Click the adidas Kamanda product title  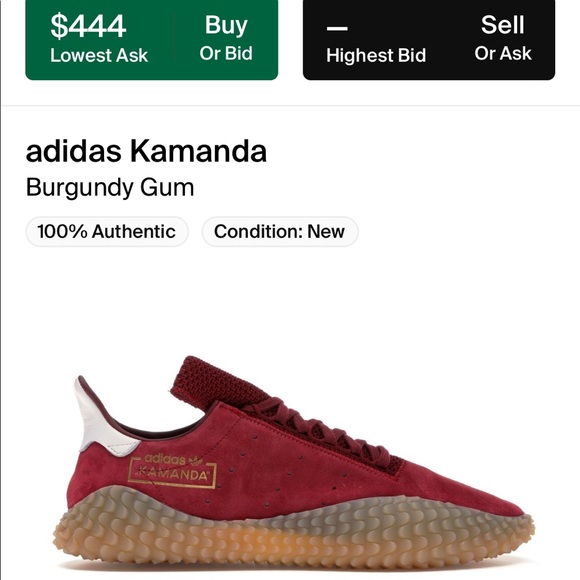tap(146, 151)
